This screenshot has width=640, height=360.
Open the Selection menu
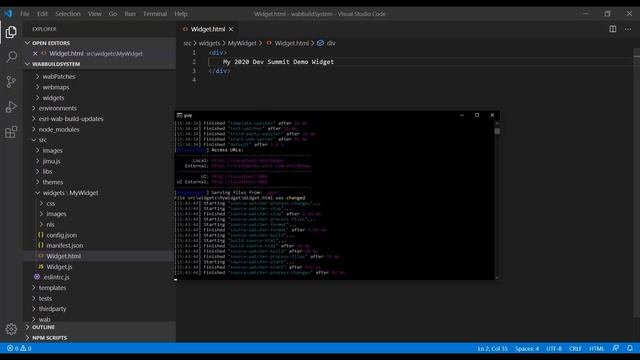click(68, 14)
